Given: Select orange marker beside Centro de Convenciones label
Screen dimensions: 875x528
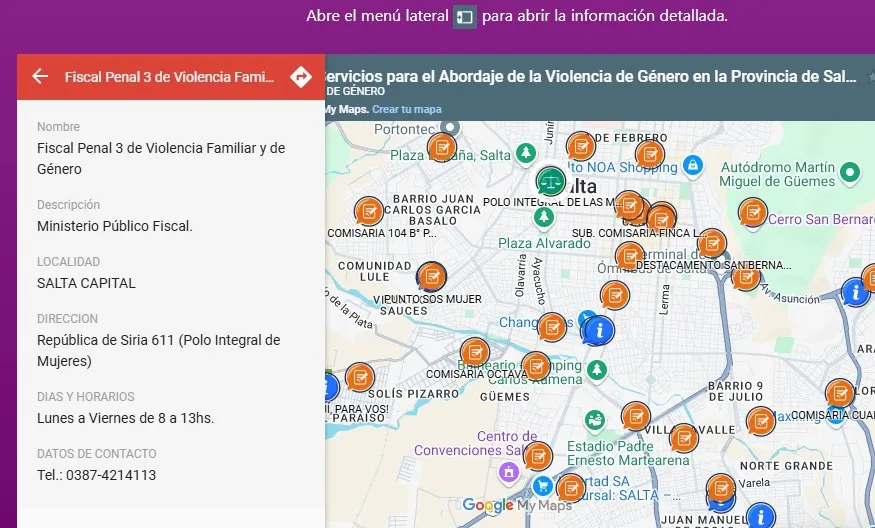Looking at the screenshot, I should pyautogui.click(x=538, y=456).
